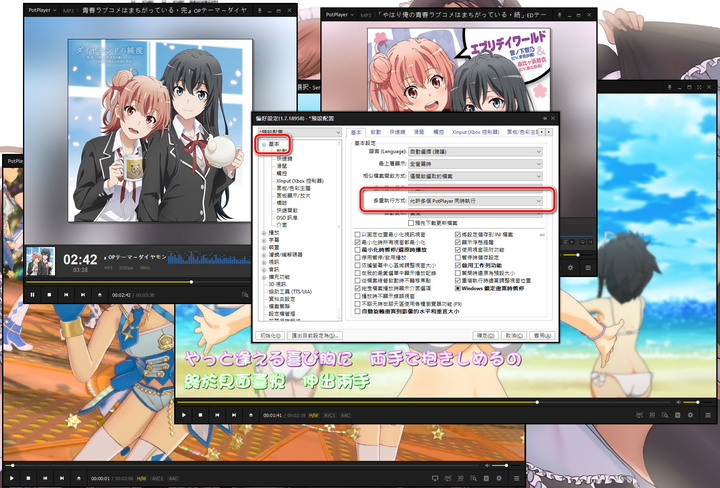The image size is (720, 488).
Task: Click the monitor icon in bottom-left player
Action: (435, 478)
